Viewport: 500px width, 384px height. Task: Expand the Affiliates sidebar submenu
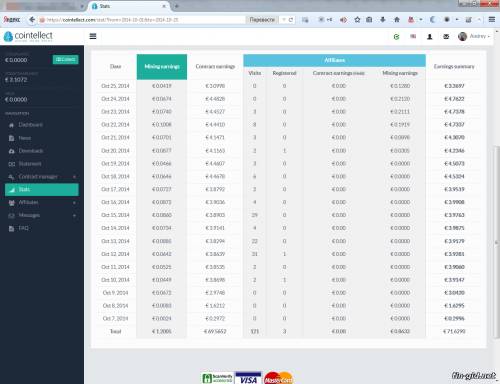pyautogui.click(x=42, y=202)
